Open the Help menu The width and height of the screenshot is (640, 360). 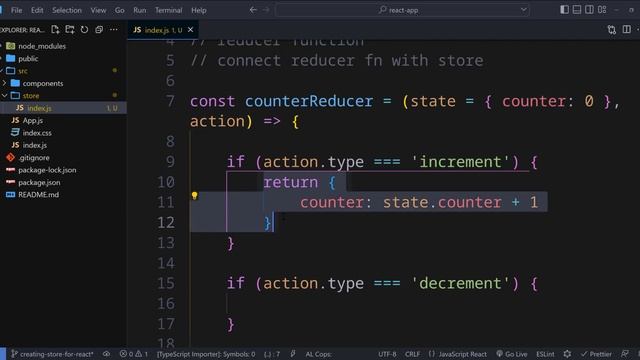(x=199, y=10)
